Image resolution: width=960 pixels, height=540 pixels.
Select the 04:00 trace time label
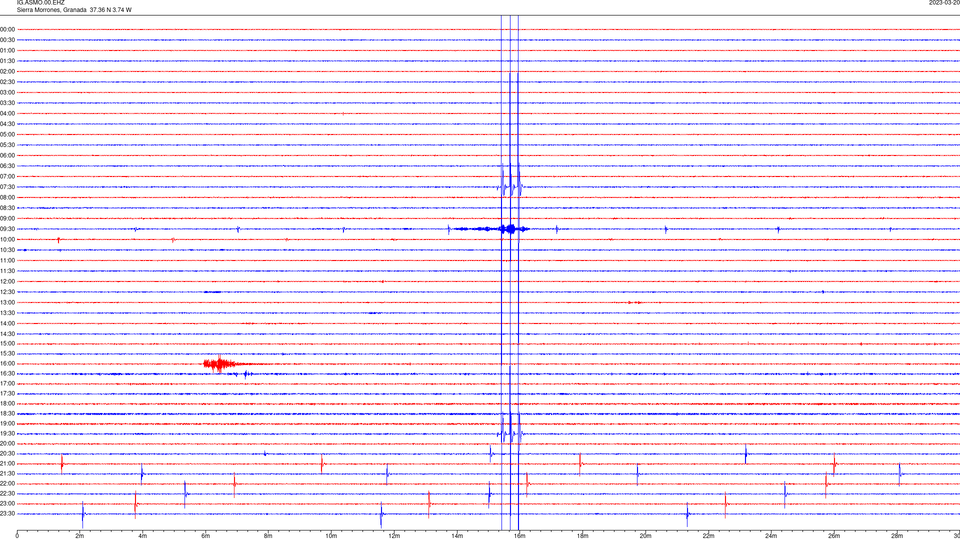pyautogui.click(x=7, y=113)
